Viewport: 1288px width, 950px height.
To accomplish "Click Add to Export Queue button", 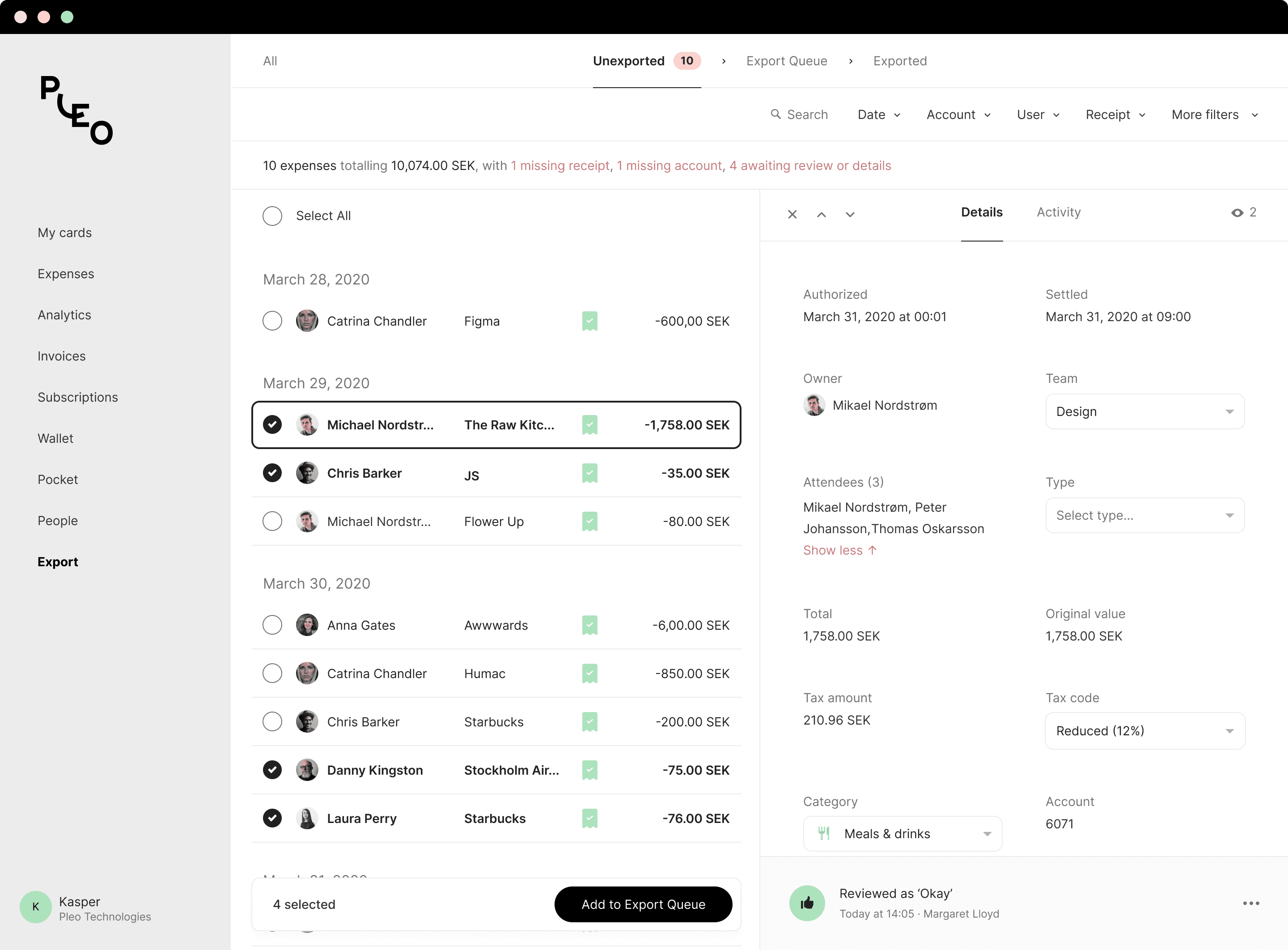I will pyautogui.click(x=643, y=904).
